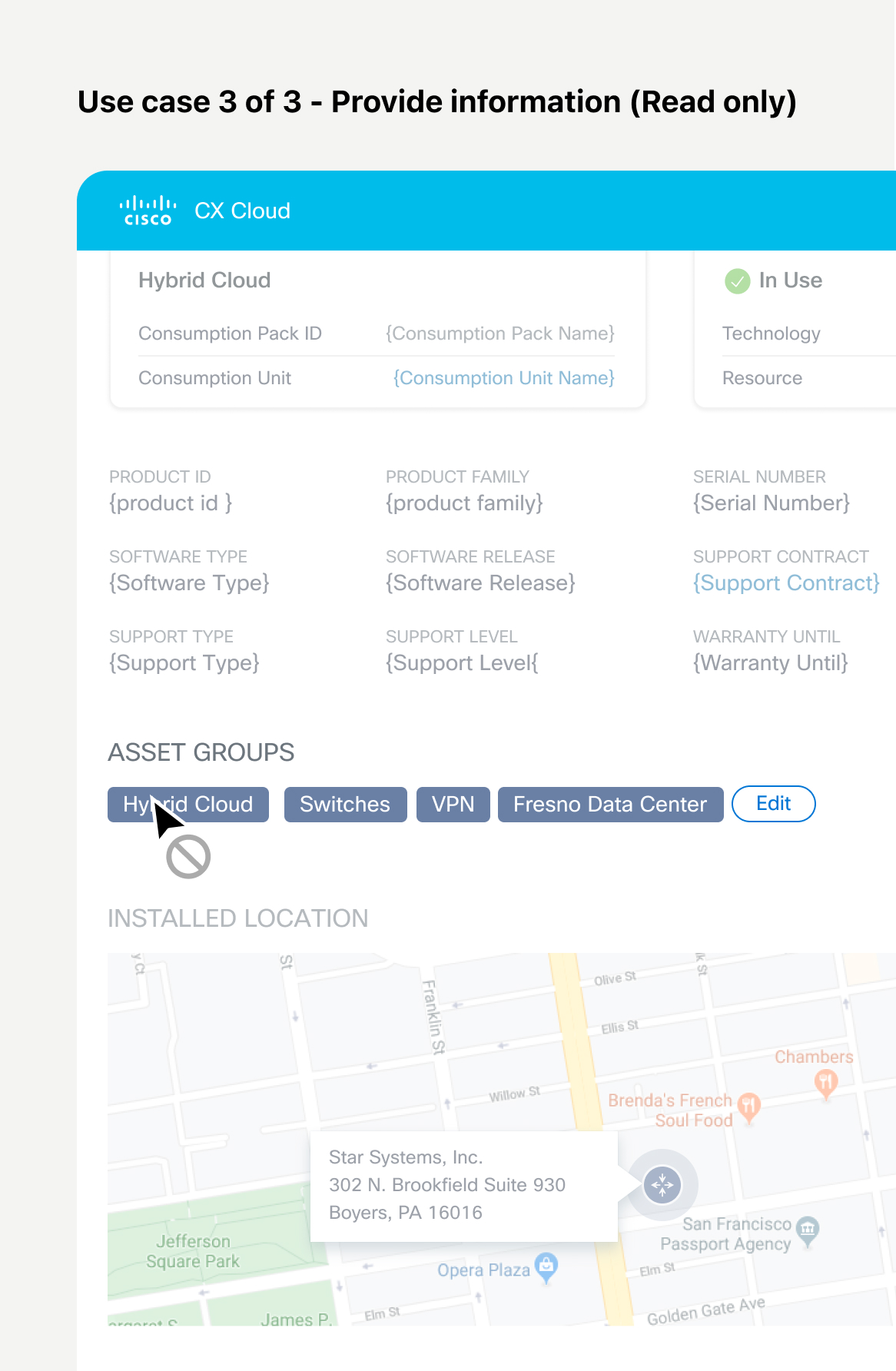This screenshot has height=1371, width=896.
Task: Click the Jefferson Square Park map area
Action: pyautogui.click(x=193, y=1251)
